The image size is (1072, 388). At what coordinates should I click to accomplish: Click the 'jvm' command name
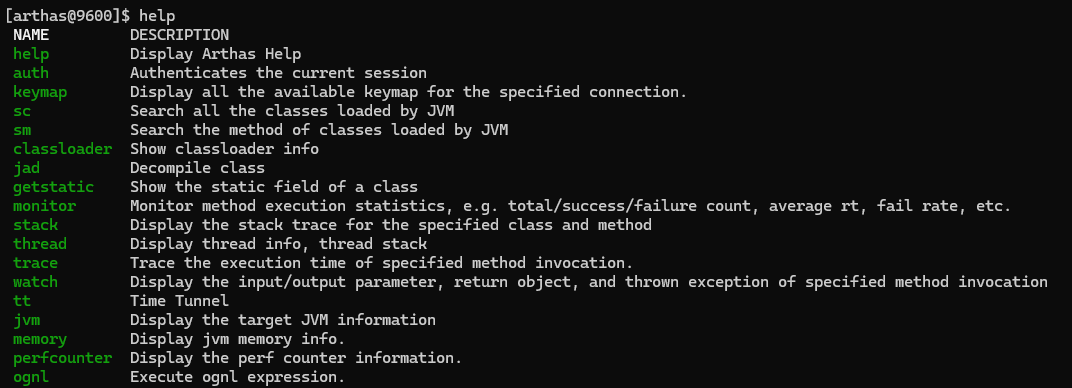click(x=27, y=320)
